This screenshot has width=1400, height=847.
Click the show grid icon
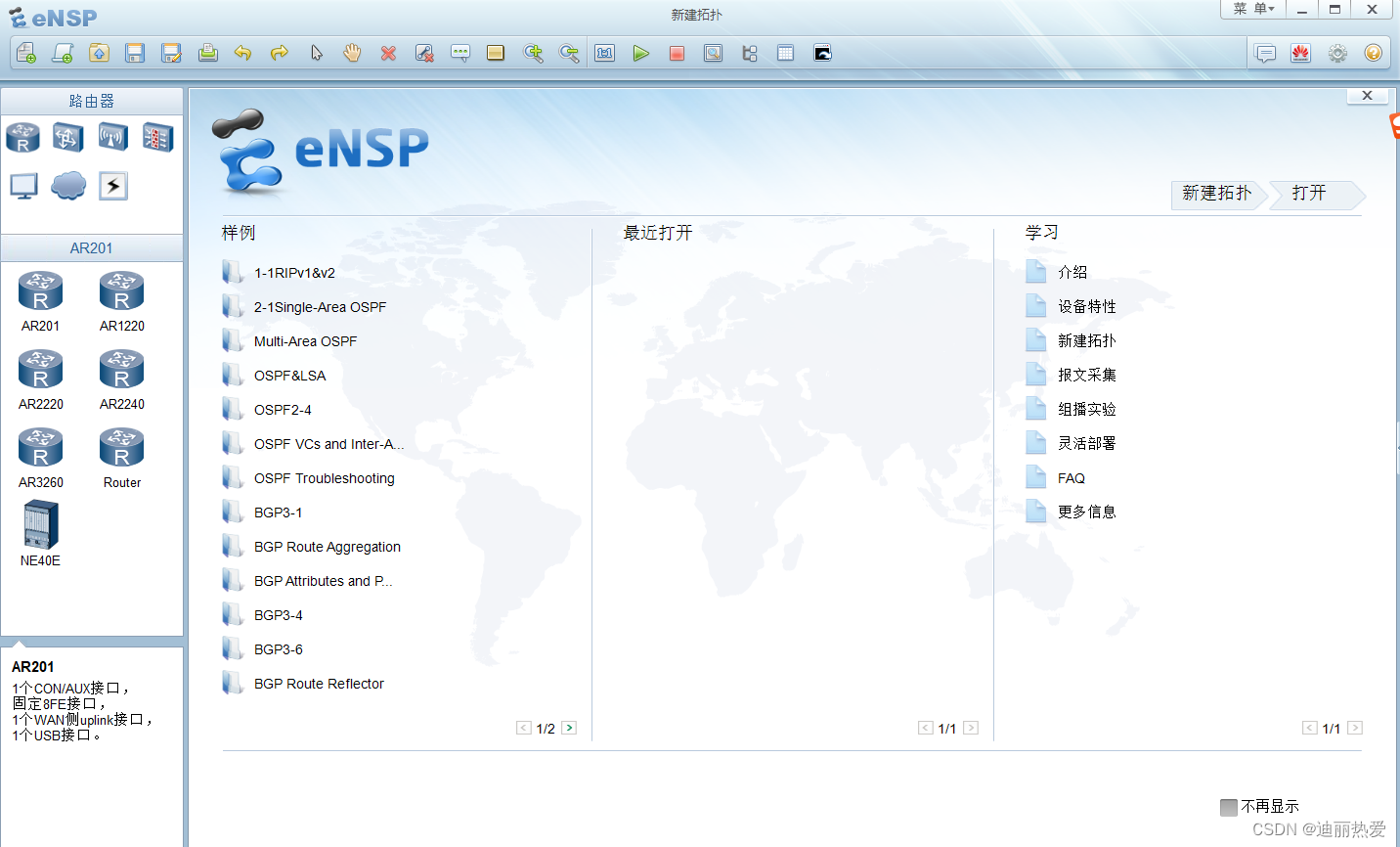pyautogui.click(x=785, y=53)
